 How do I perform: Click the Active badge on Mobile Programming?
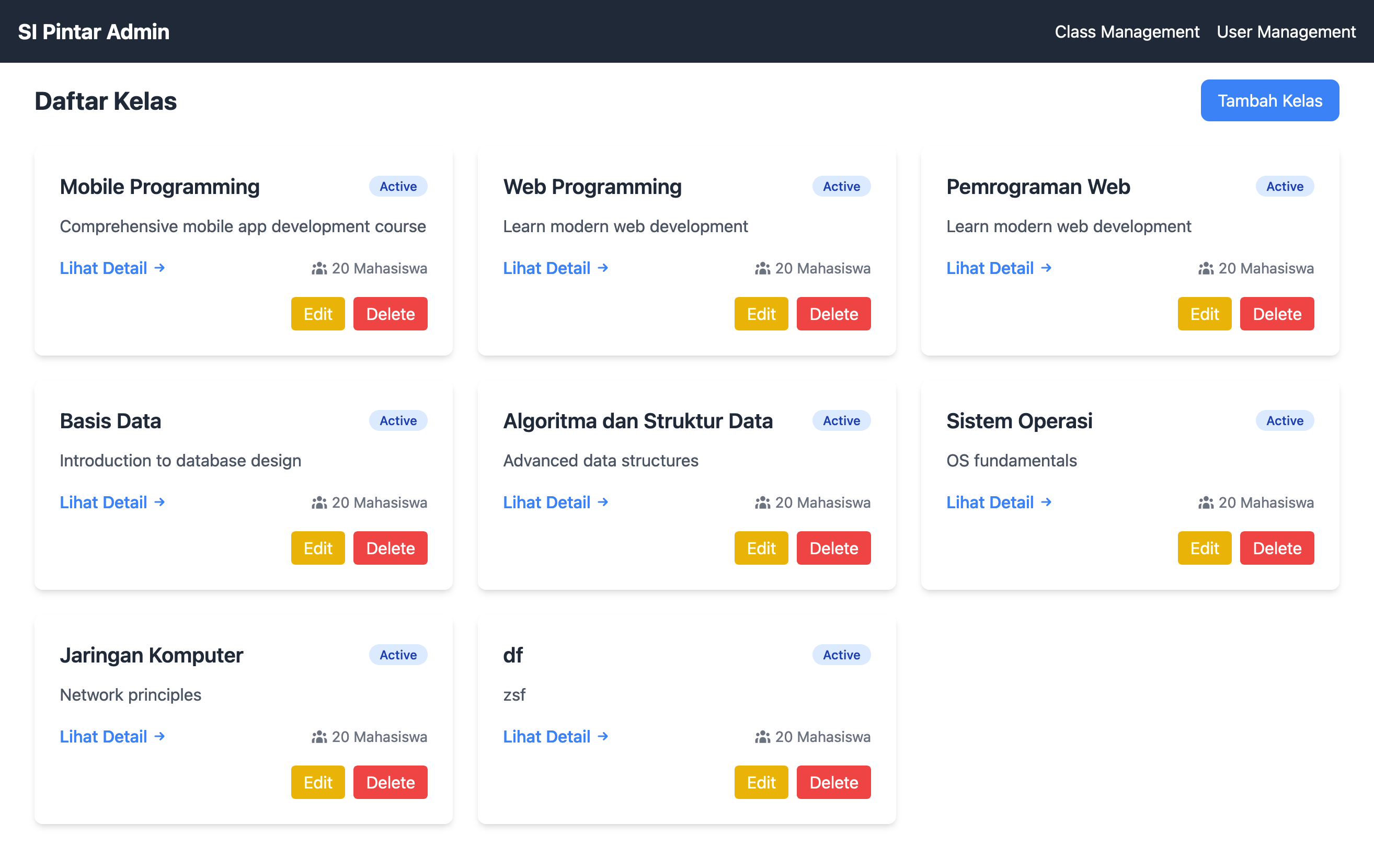click(x=398, y=186)
